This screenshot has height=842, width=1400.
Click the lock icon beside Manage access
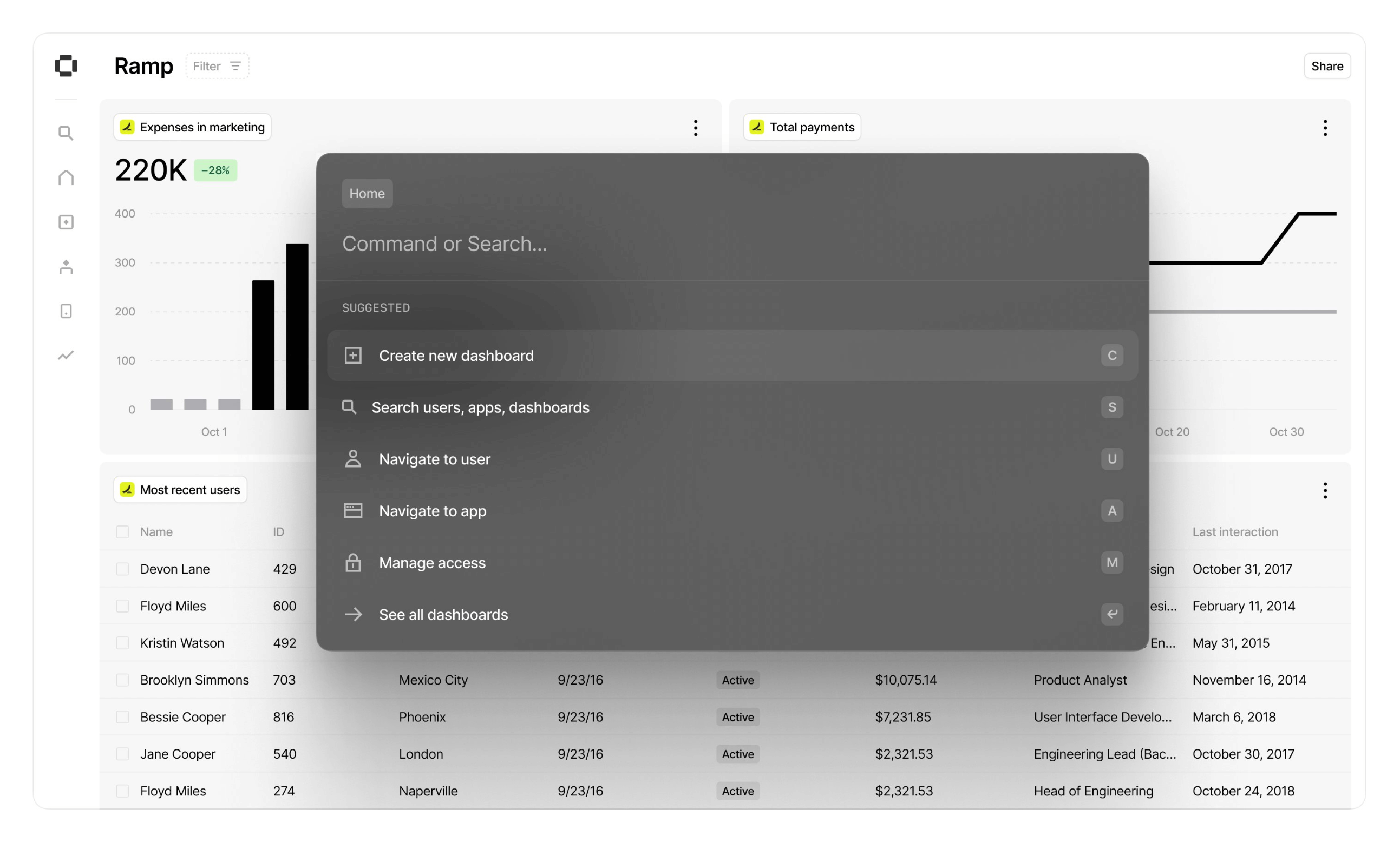click(352, 562)
